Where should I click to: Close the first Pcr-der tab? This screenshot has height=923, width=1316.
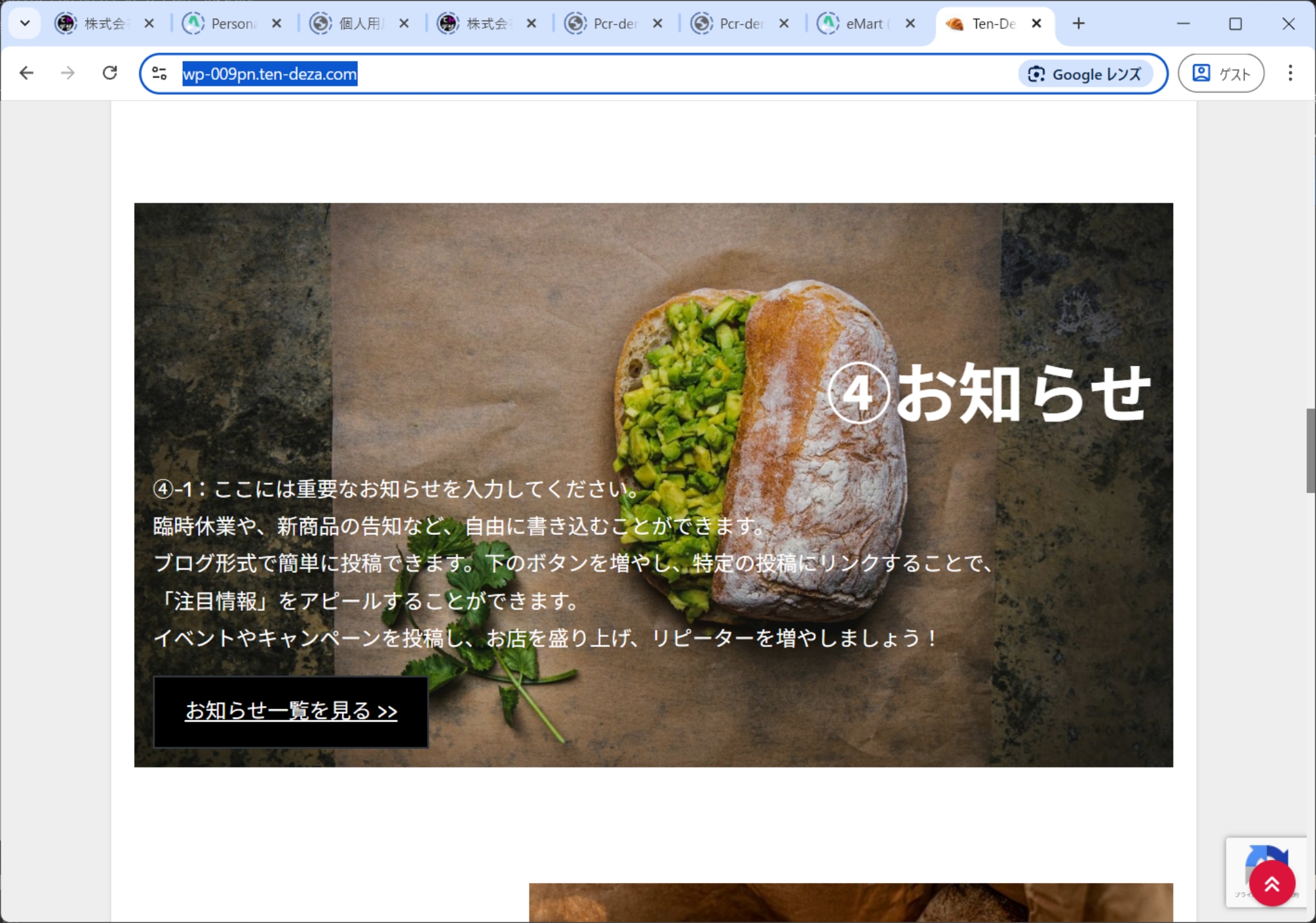pyautogui.click(x=657, y=24)
